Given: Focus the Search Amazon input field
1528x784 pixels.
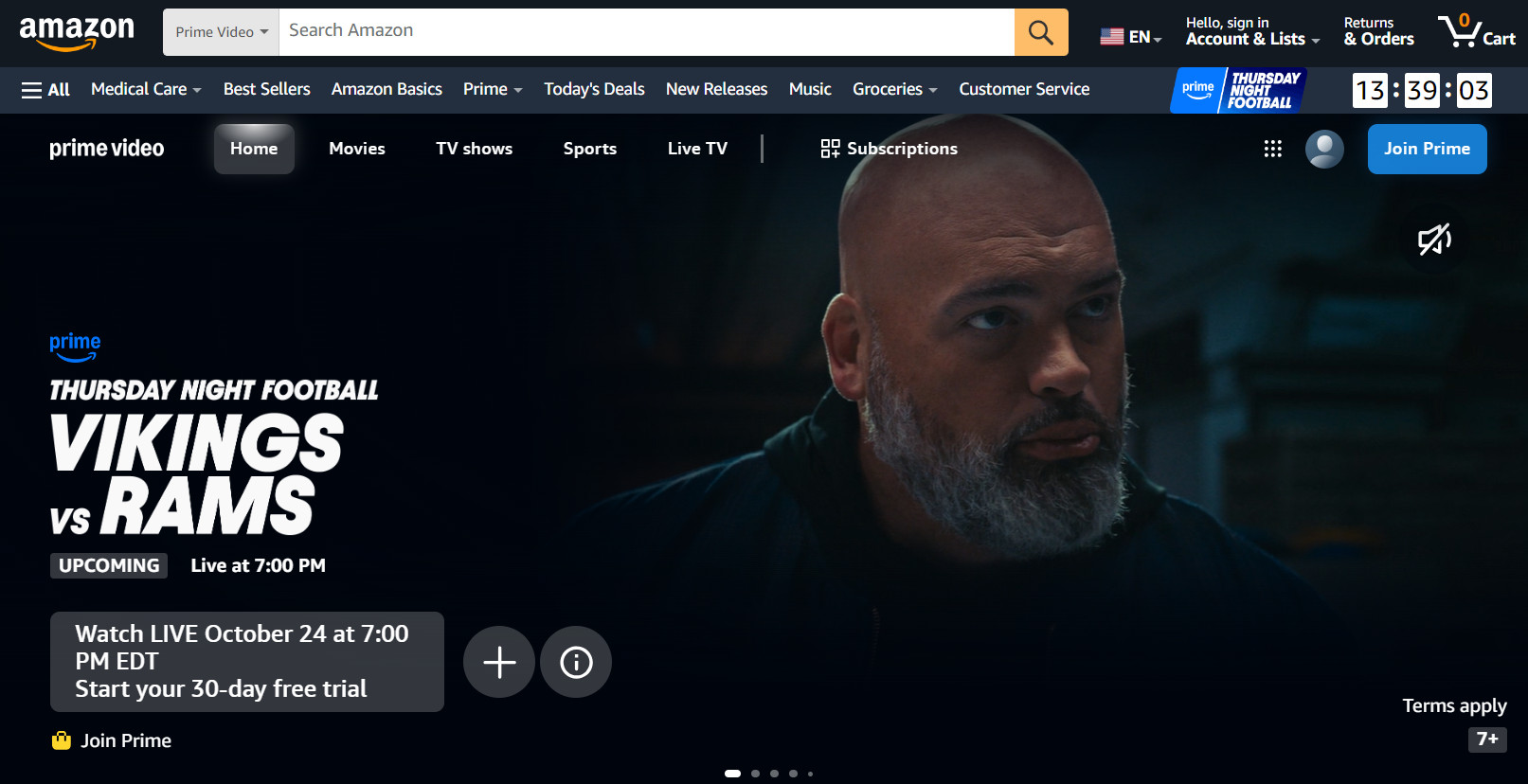Looking at the screenshot, I should pos(646,32).
